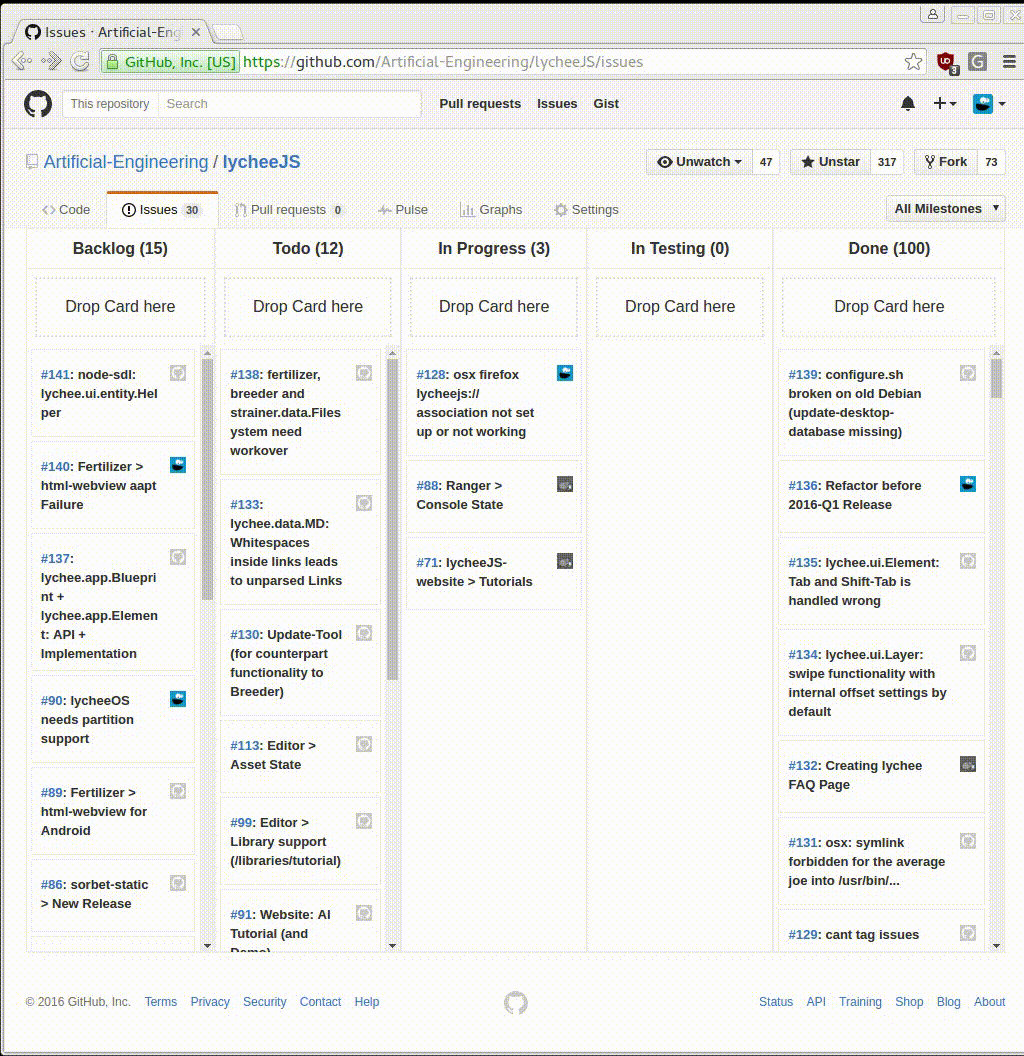Open the GitHub Octocat home logo
Viewport: 1024px width, 1056px height.
click(38, 104)
